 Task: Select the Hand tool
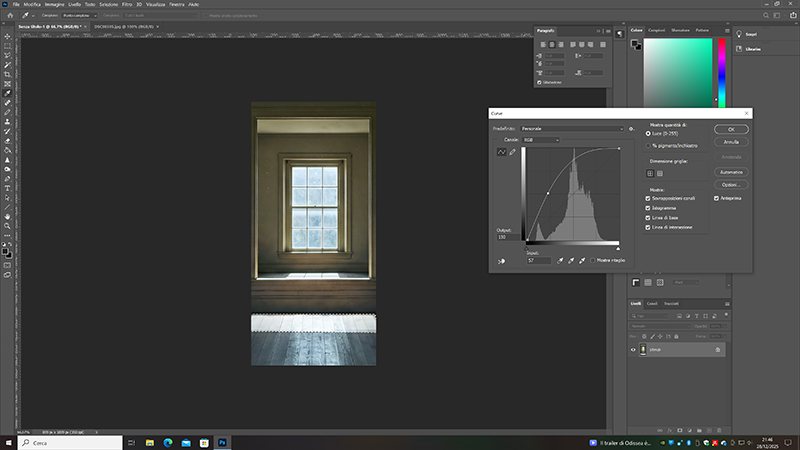(7, 216)
